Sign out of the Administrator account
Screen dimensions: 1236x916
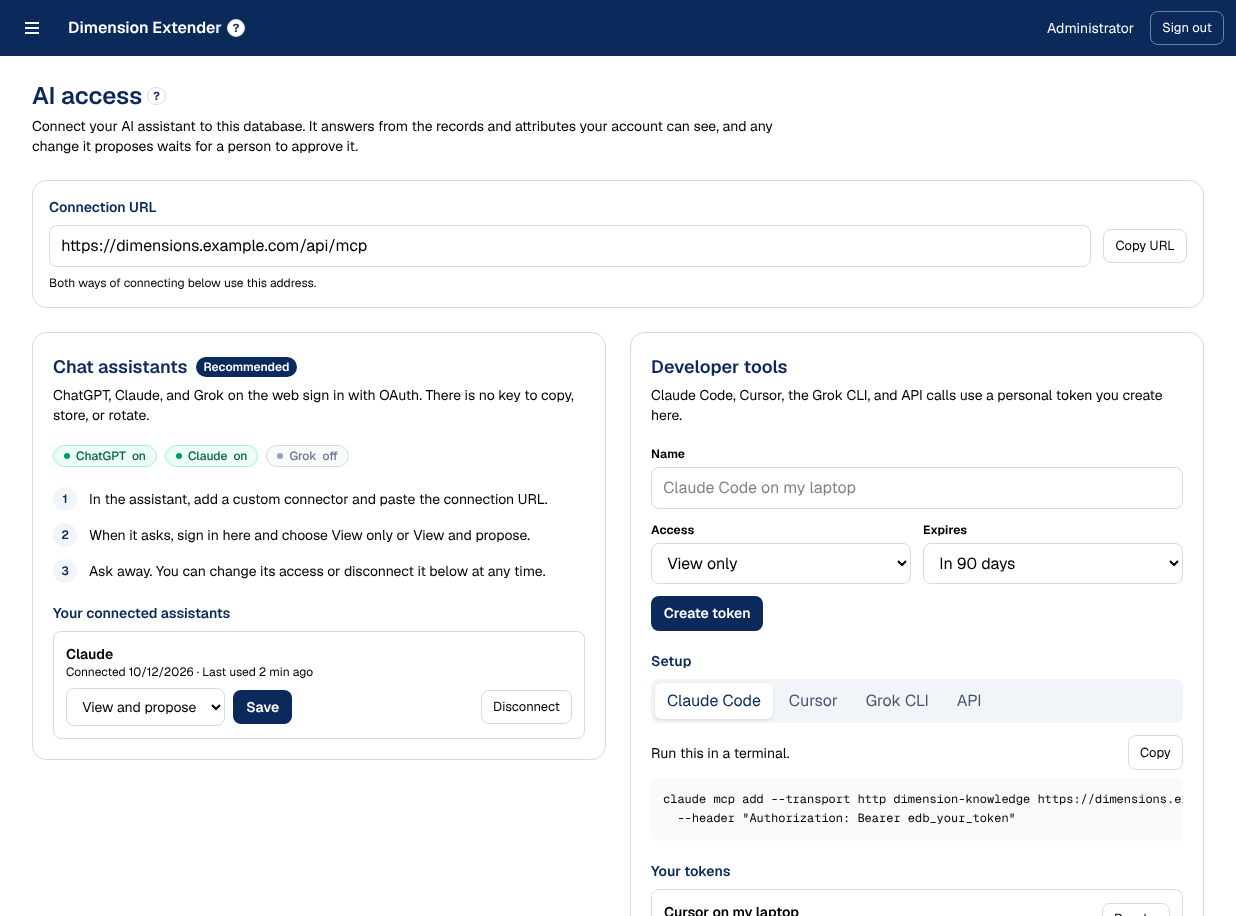(x=1187, y=28)
